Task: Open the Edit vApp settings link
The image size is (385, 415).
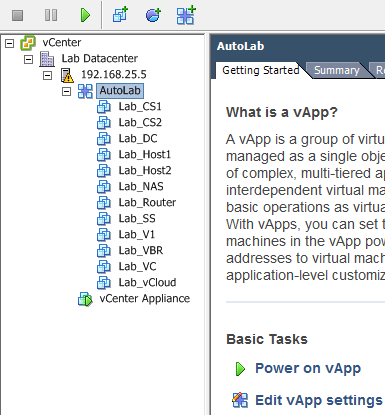Action: point(319,400)
